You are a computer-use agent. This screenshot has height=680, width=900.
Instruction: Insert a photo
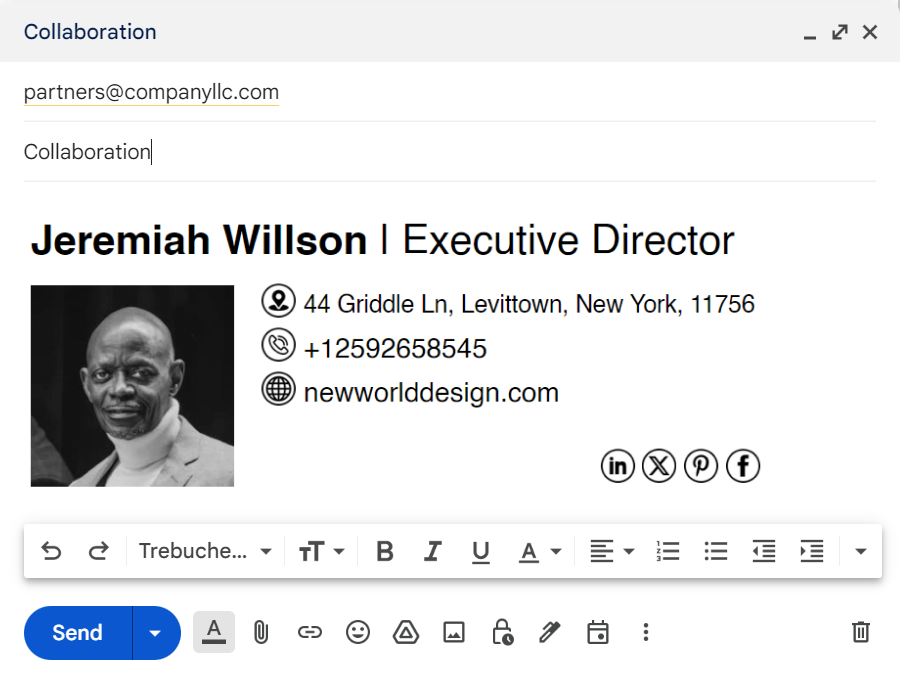pyautogui.click(x=454, y=632)
